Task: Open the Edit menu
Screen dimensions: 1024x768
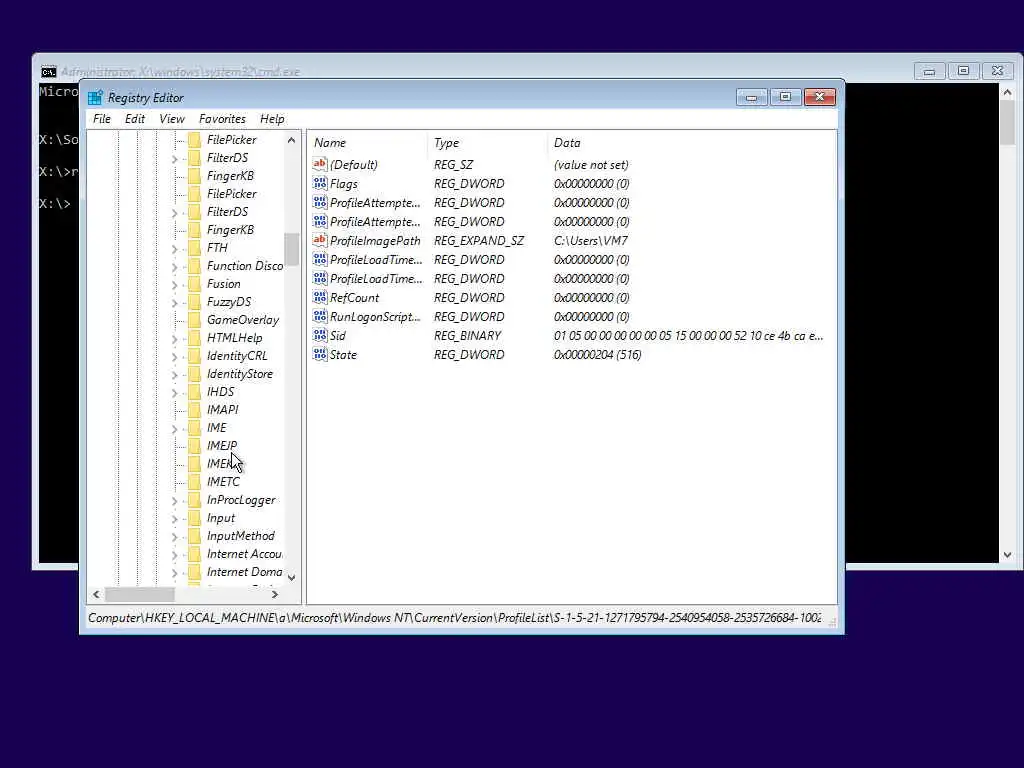Action: (x=135, y=119)
